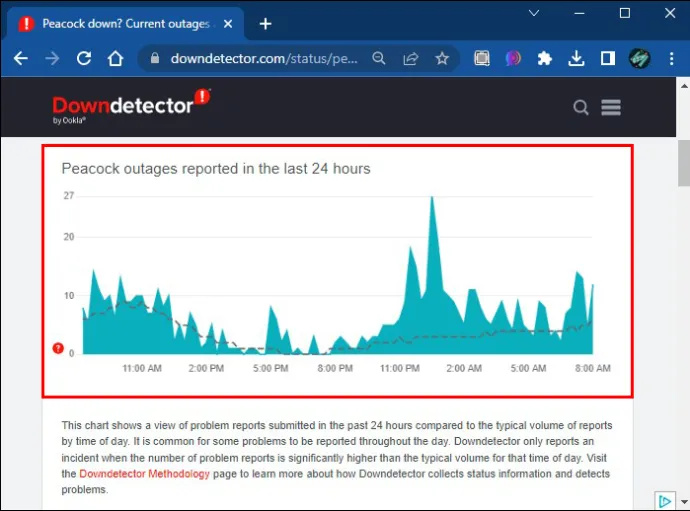Click the Downdetector logo
Screen dimensions: 690x511
coord(131,106)
